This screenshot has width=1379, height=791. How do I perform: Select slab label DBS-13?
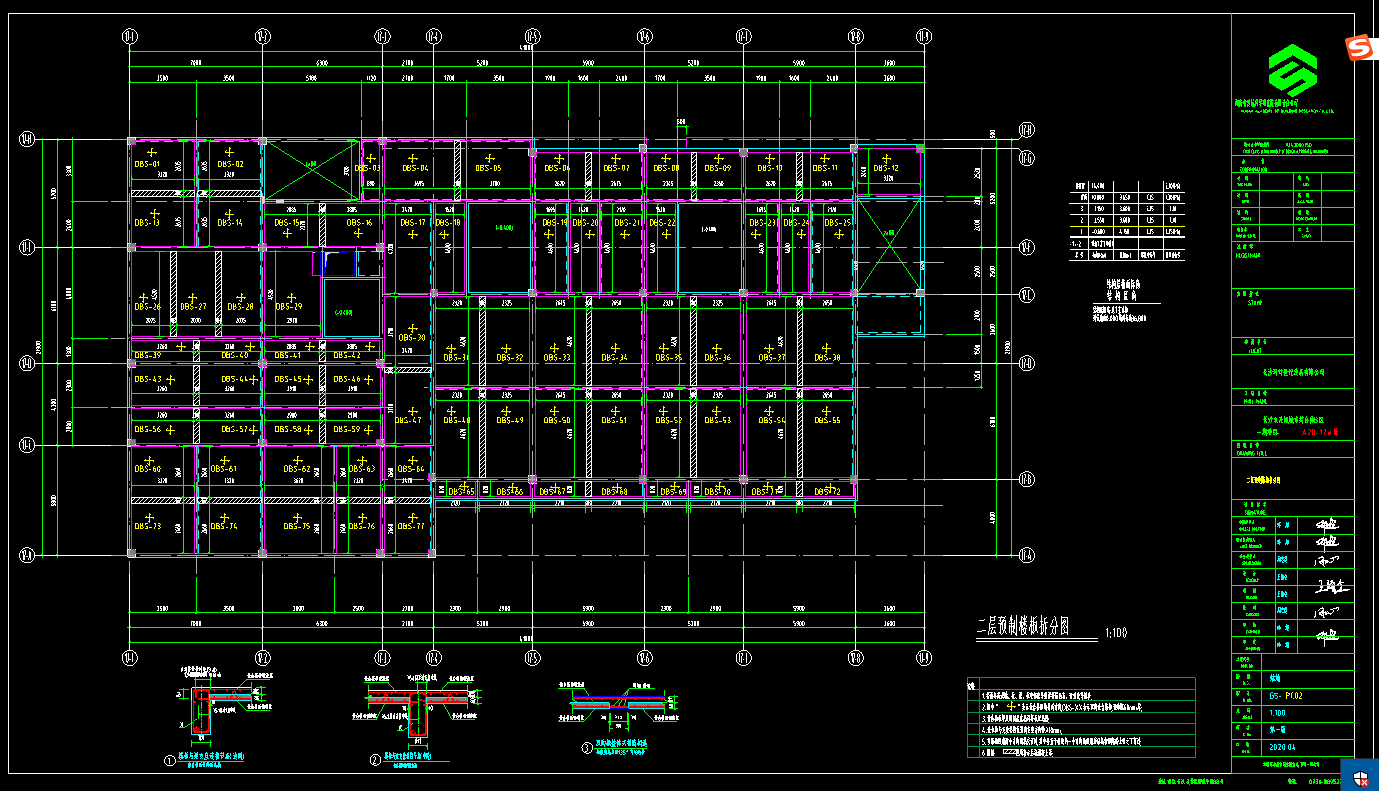[x=147, y=222]
